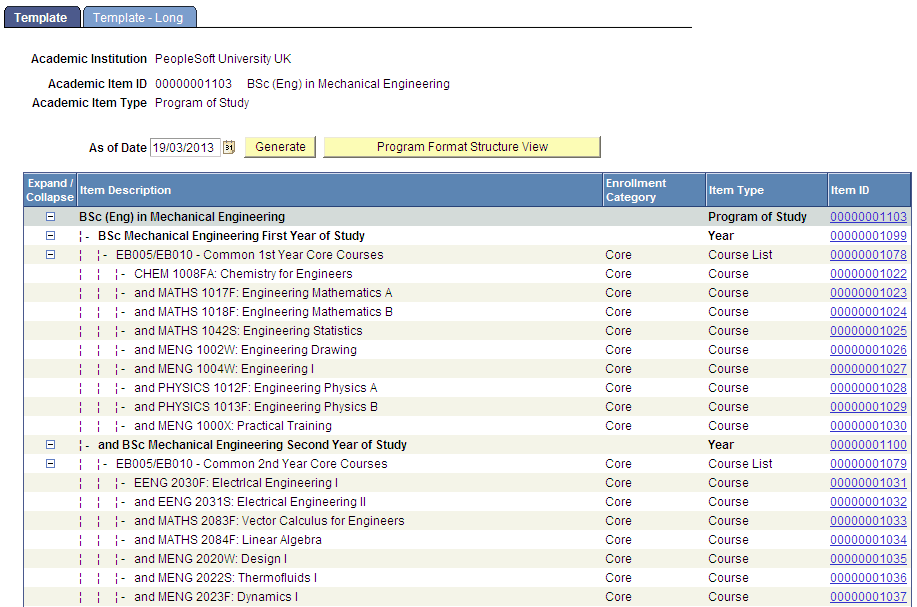Click the Item Type column header
The image size is (917, 607).
point(767,190)
